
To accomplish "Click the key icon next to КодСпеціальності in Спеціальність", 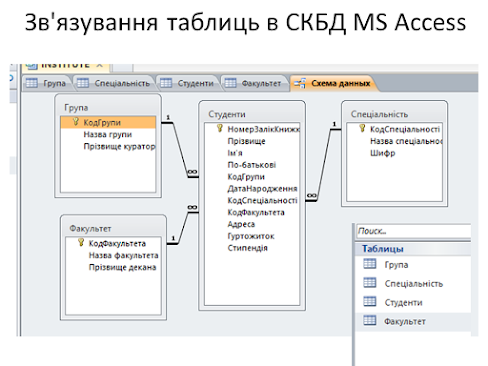I will [x=362, y=128].
